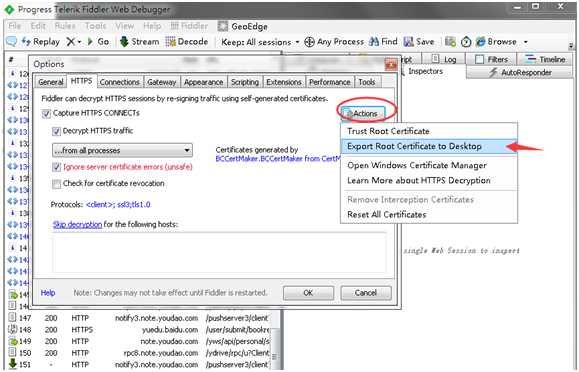Viewport: 579px width, 372px height.
Task: Click the Skip decryption link
Action: coord(78,225)
